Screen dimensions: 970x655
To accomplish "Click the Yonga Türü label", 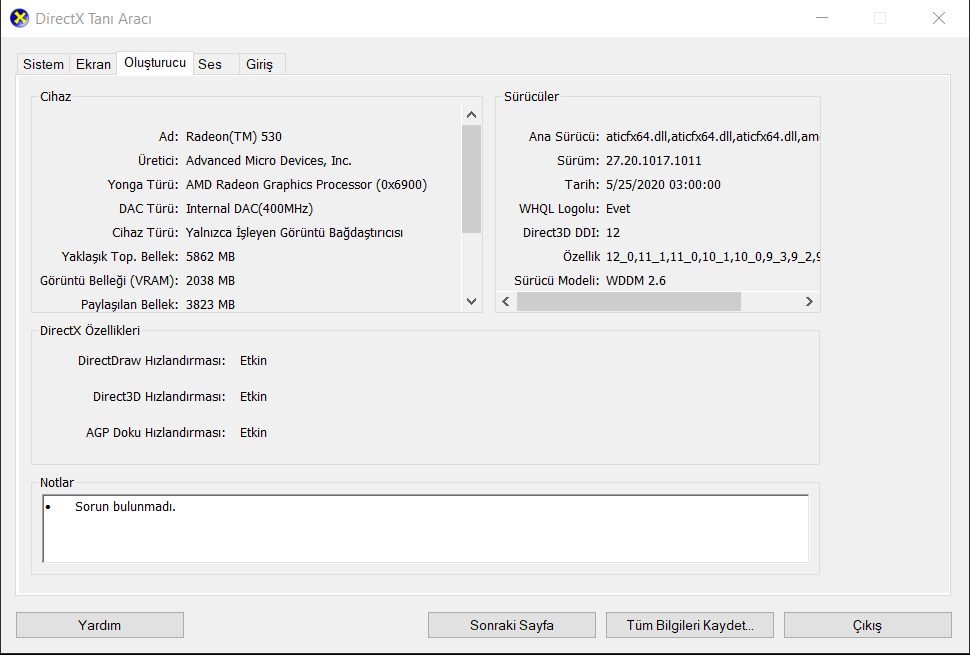I will [x=142, y=185].
